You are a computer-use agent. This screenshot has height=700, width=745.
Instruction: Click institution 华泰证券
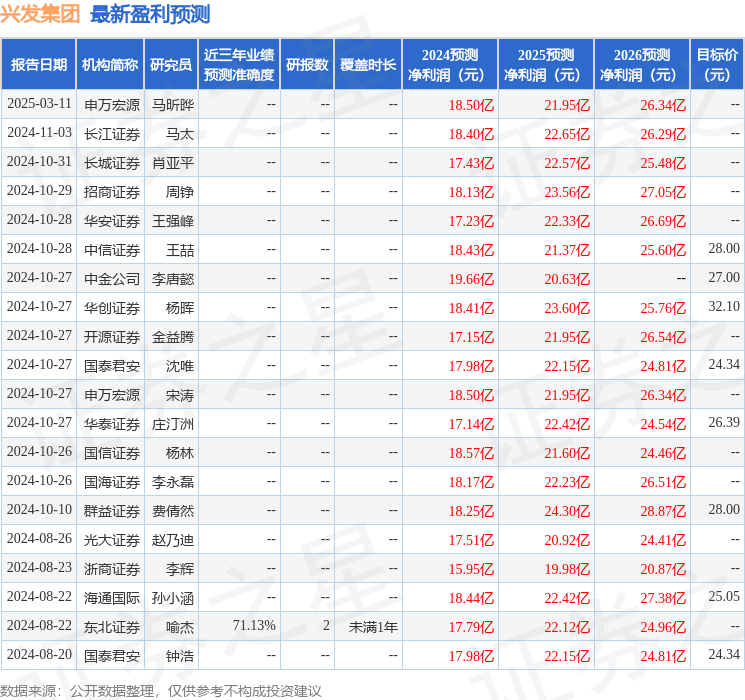click(112, 424)
